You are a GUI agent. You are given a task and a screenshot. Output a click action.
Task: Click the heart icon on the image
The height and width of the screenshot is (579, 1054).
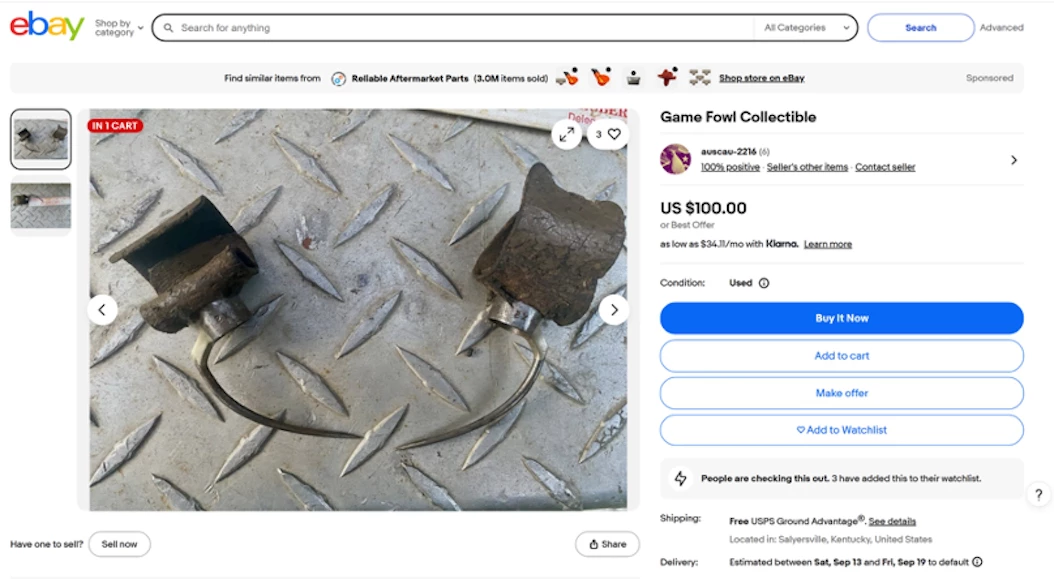[x=614, y=134]
